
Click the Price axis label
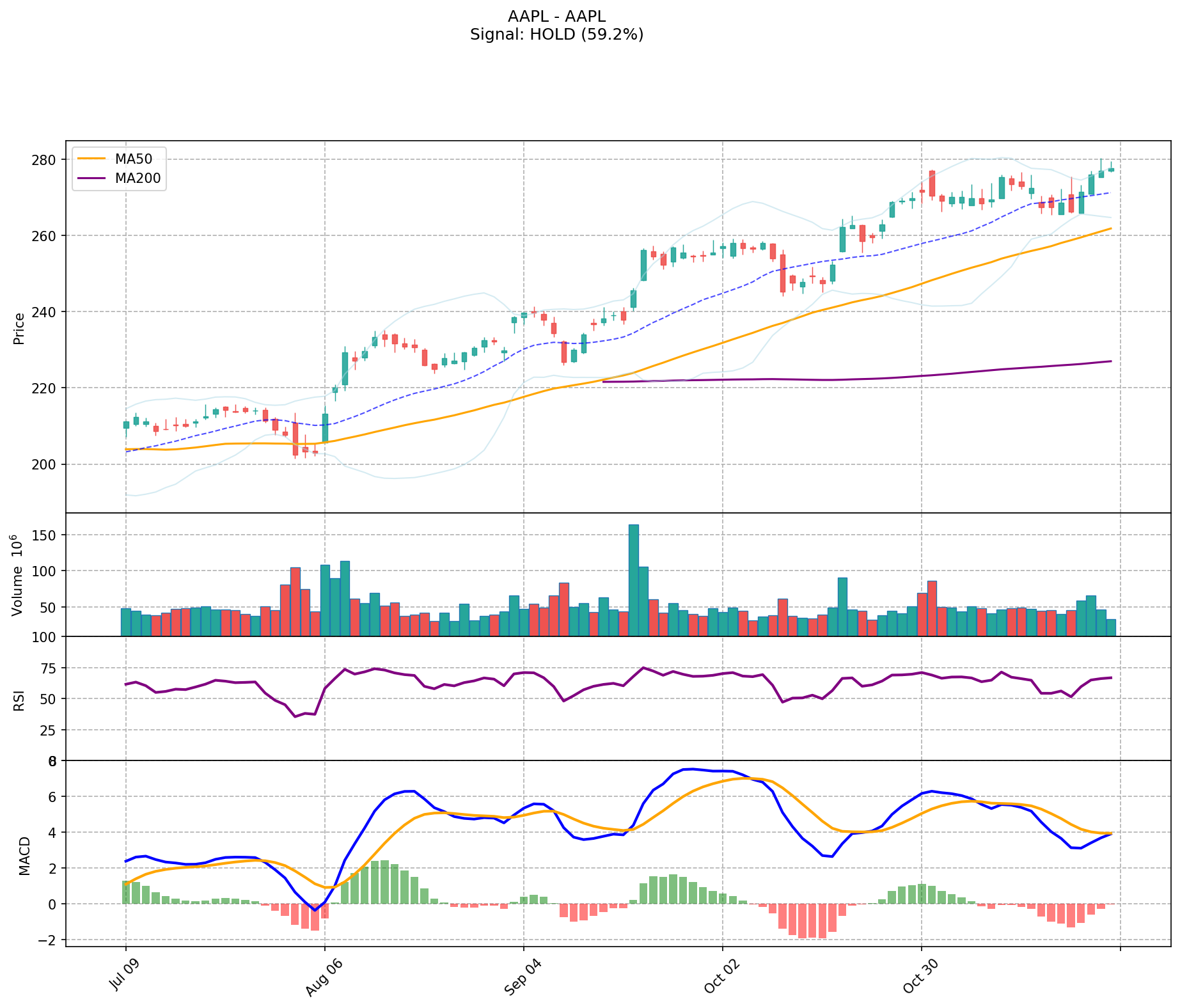point(19,328)
